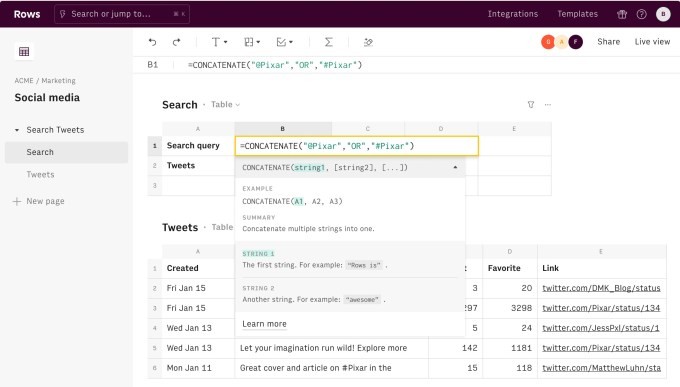Open the text format T dropdown
Viewport: 680px width, 387px height.
coord(219,42)
